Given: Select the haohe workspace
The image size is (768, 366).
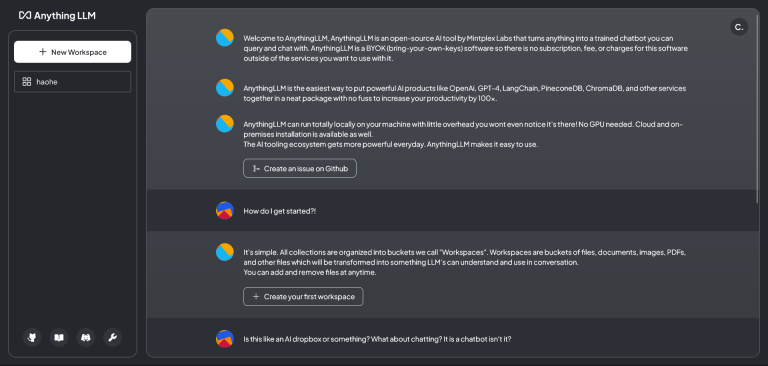Looking at the screenshot, I should click(72, 82).
